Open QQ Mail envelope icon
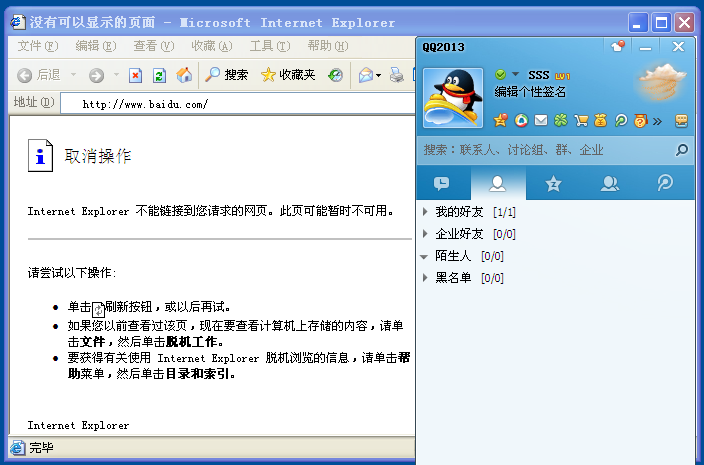This screenshot has height=465, width=704. (541, 120)
